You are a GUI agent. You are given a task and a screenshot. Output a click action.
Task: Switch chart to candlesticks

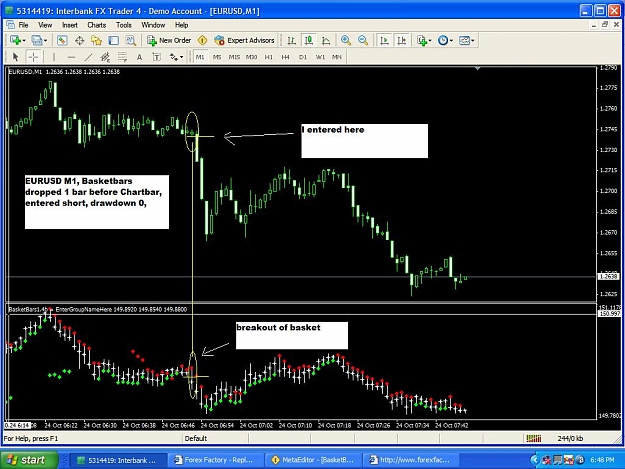(x=309, y=40)
